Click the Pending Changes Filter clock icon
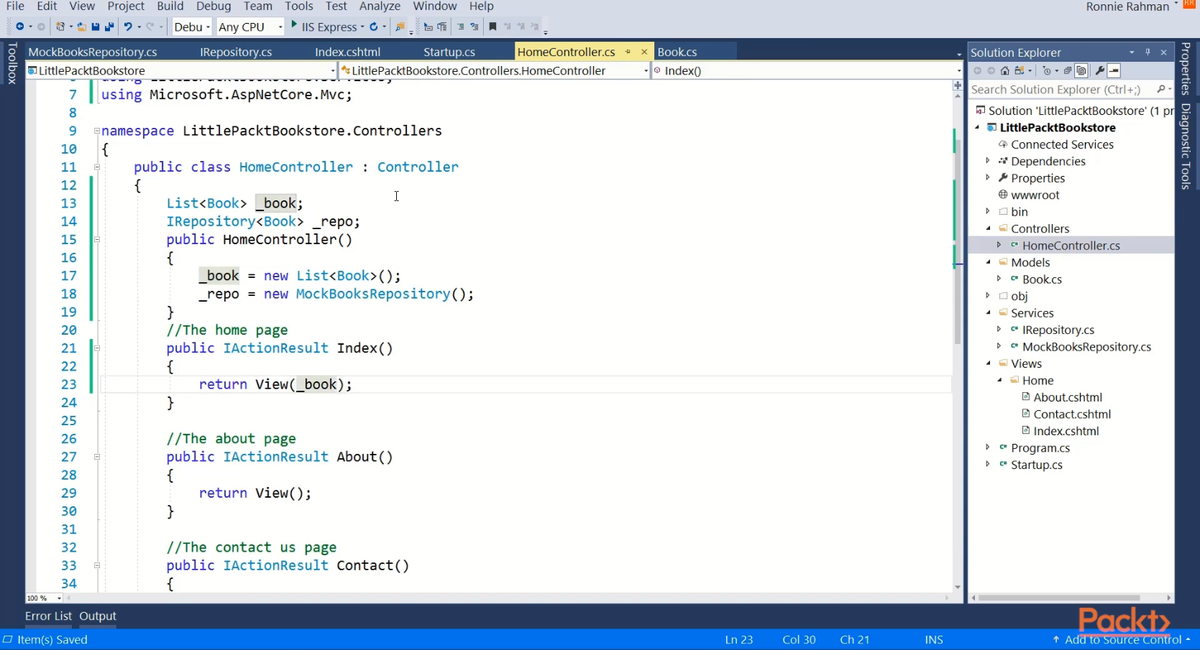 [x=1046, y=71]
